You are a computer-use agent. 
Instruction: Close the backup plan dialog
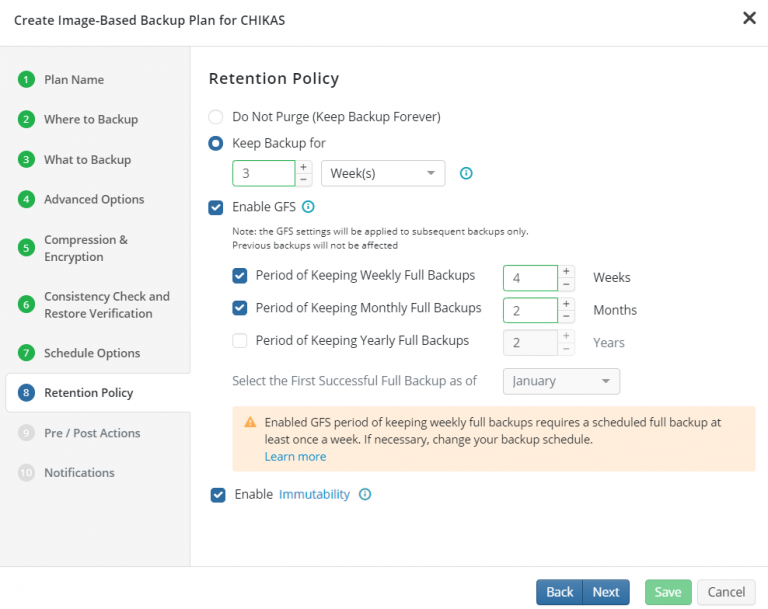click(x=749, y=18)
